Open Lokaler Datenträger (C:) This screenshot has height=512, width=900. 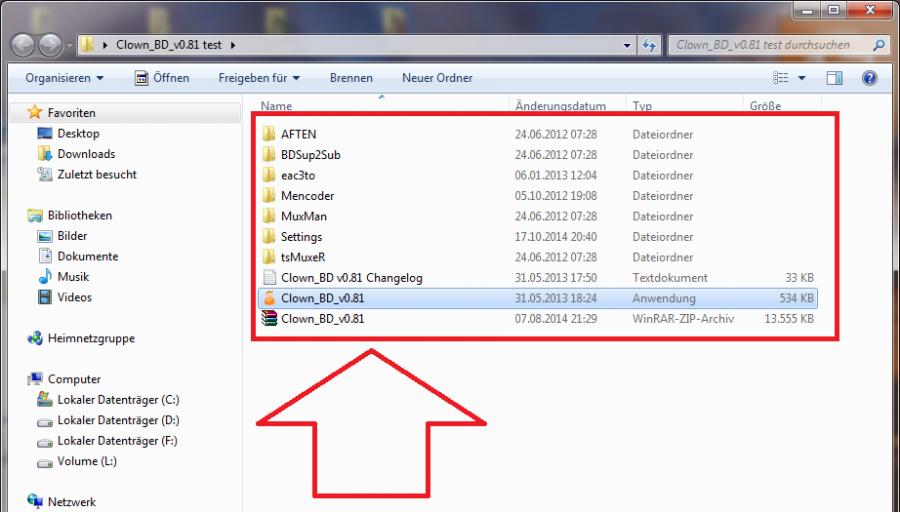click(x=118, y=400)
